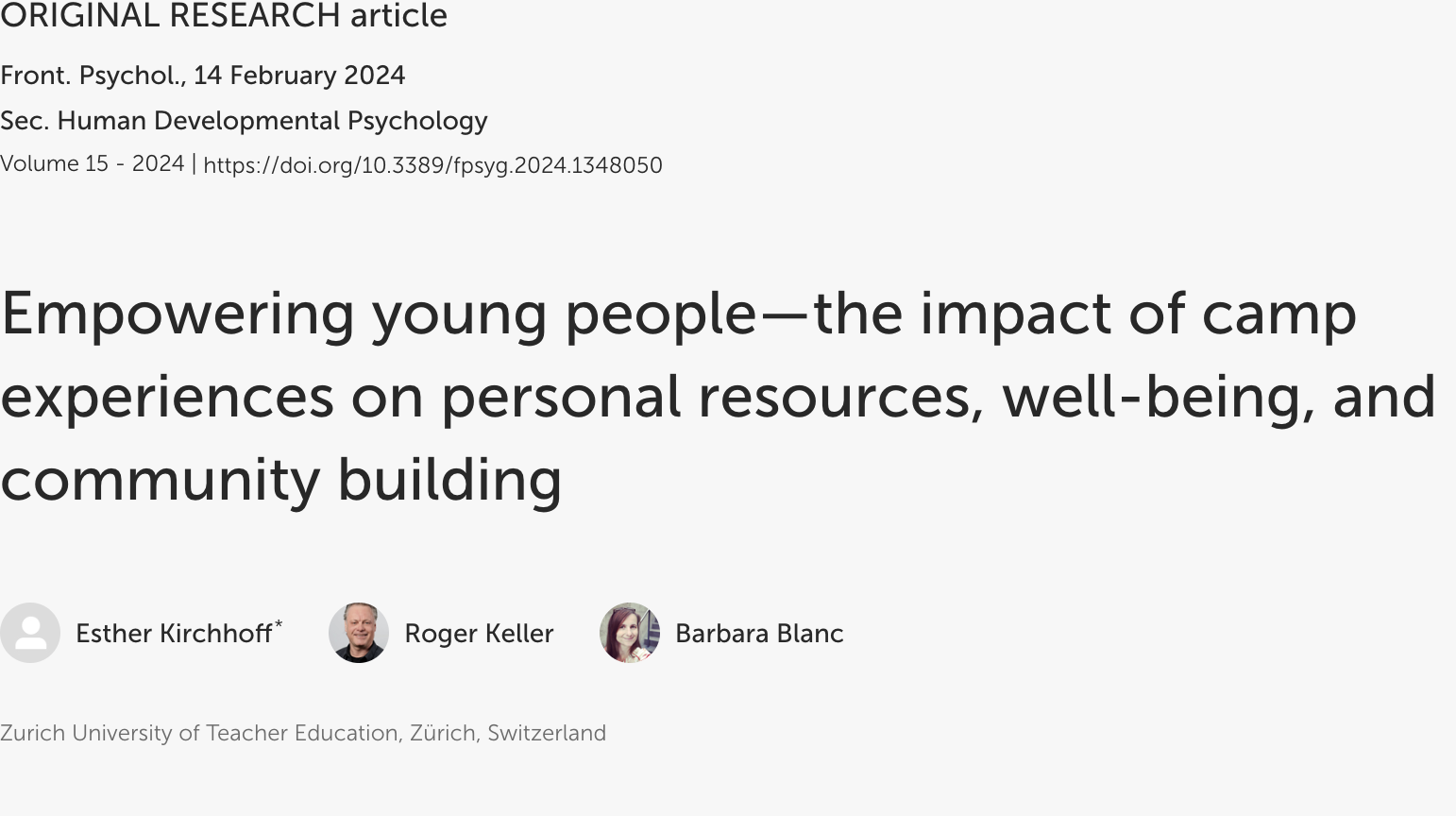Open the doi.org article link
The width and height of the screenshot is (1456, 816).
pyautogui.click(x=432, y=165)
